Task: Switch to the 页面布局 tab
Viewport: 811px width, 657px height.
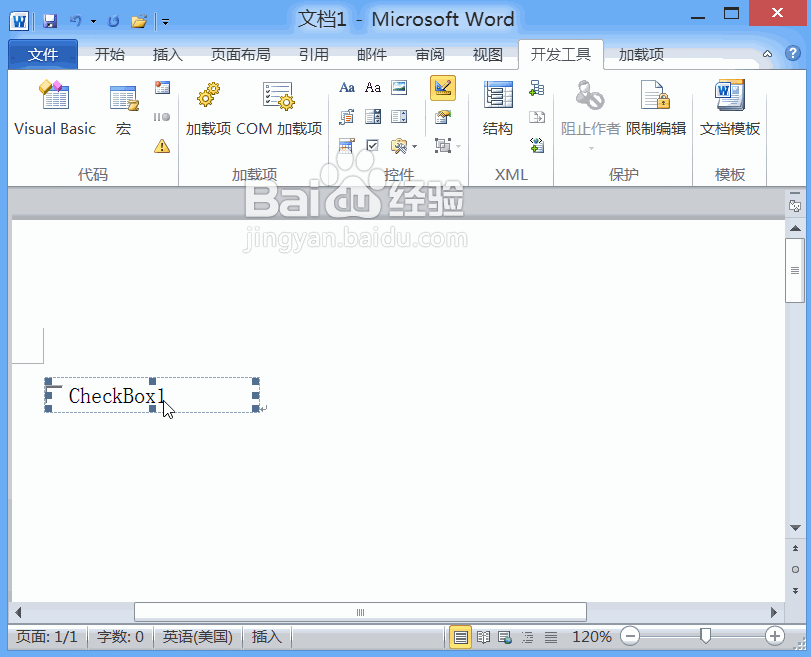Action: 241,54
